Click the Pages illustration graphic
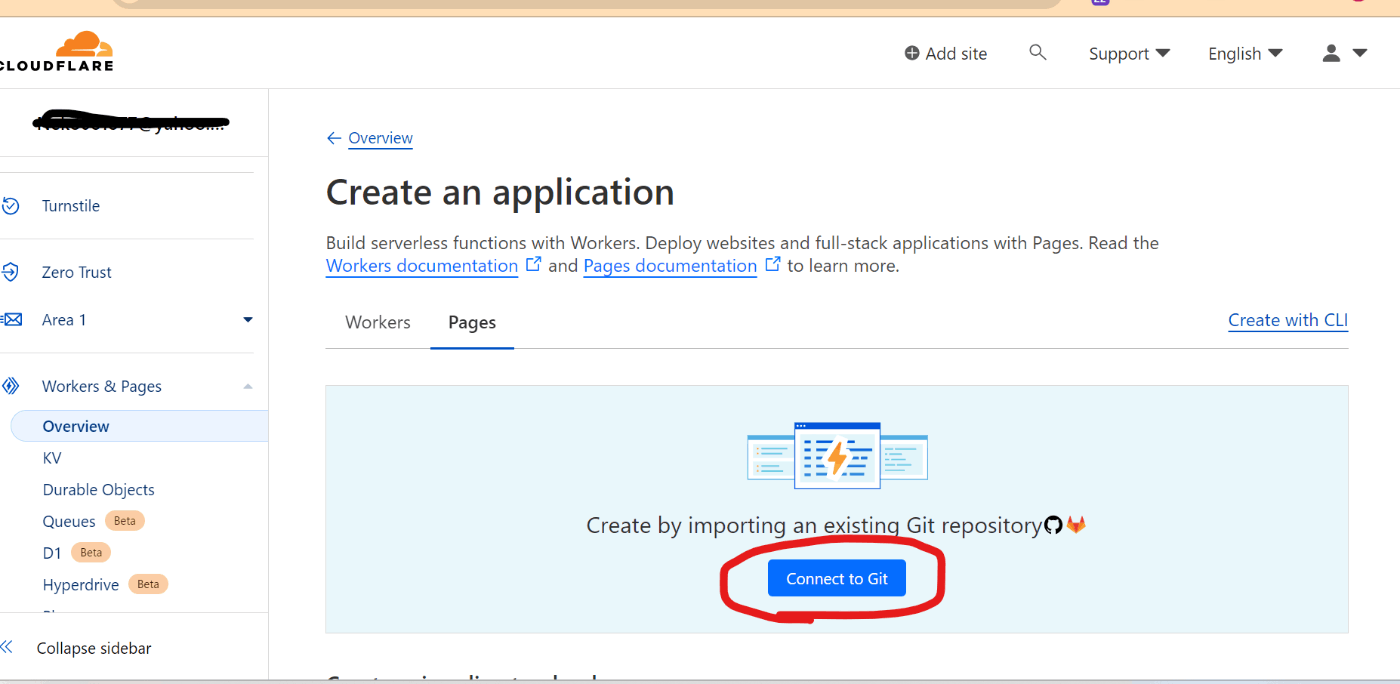The height and width of the screenshot is (684, 1400). pyautogui.click(x=837, y=456)
